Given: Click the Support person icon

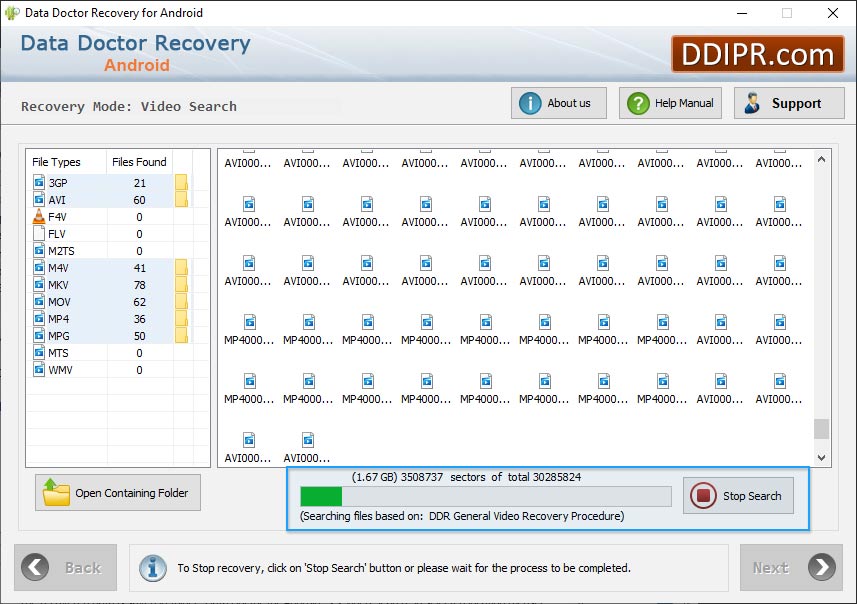Looking at the screenshot, I should click(x=752, y=103).
